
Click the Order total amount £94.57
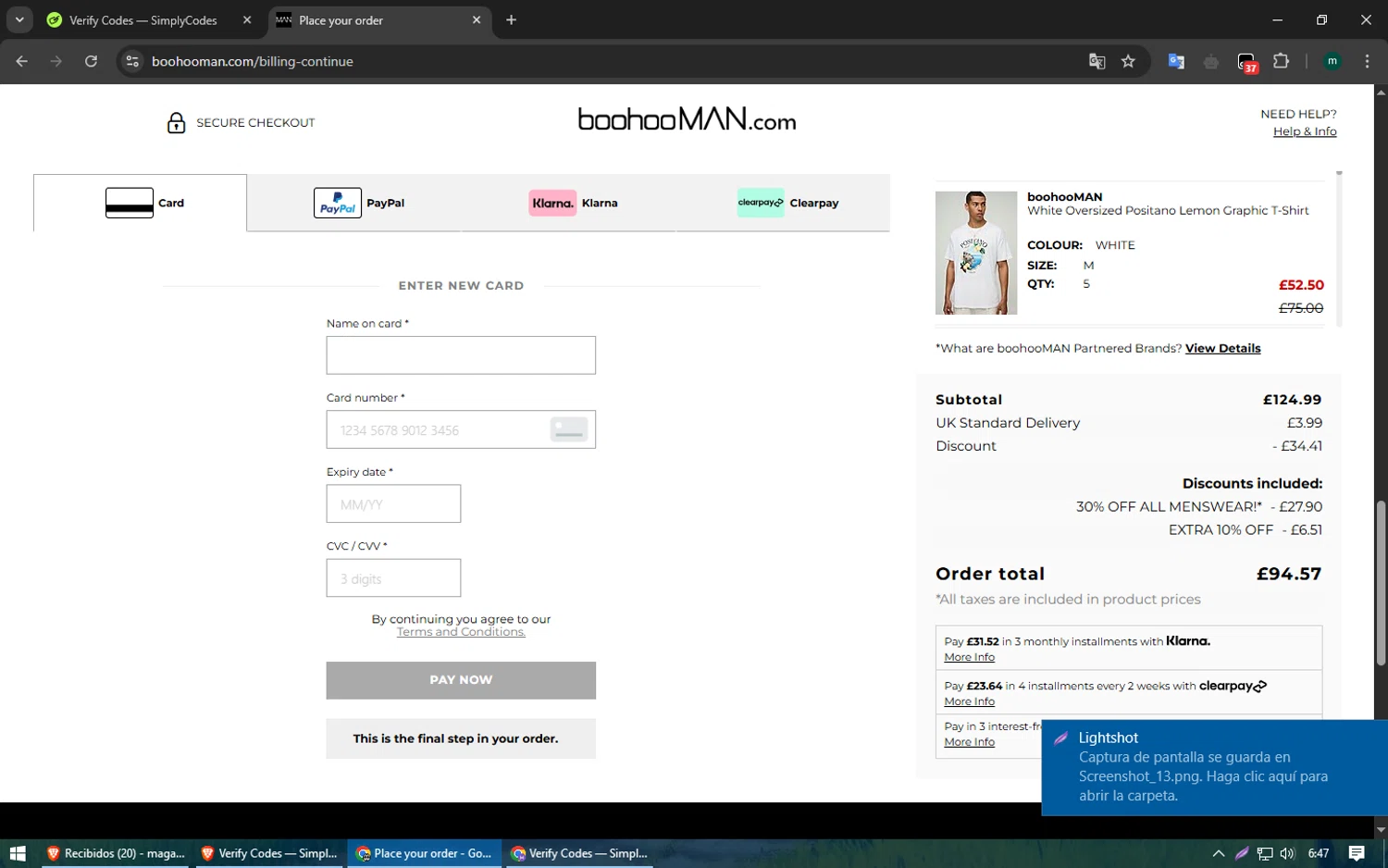[1288, 574]
